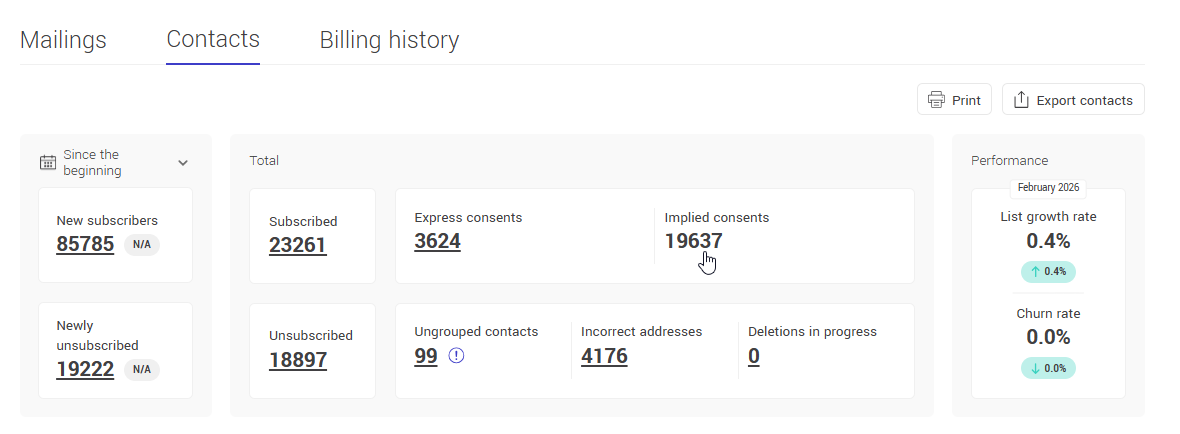Viewport: 1180px width, 434px height.
Task: Click the February 2026 performance label
Action: pos(1048,188)
